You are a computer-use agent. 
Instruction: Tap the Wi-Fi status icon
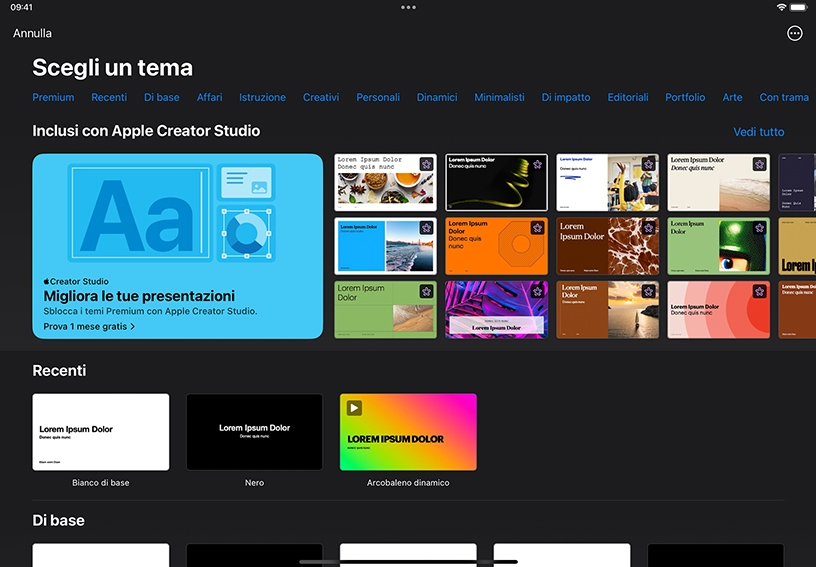pyautogui.click(x=781, y=7)
